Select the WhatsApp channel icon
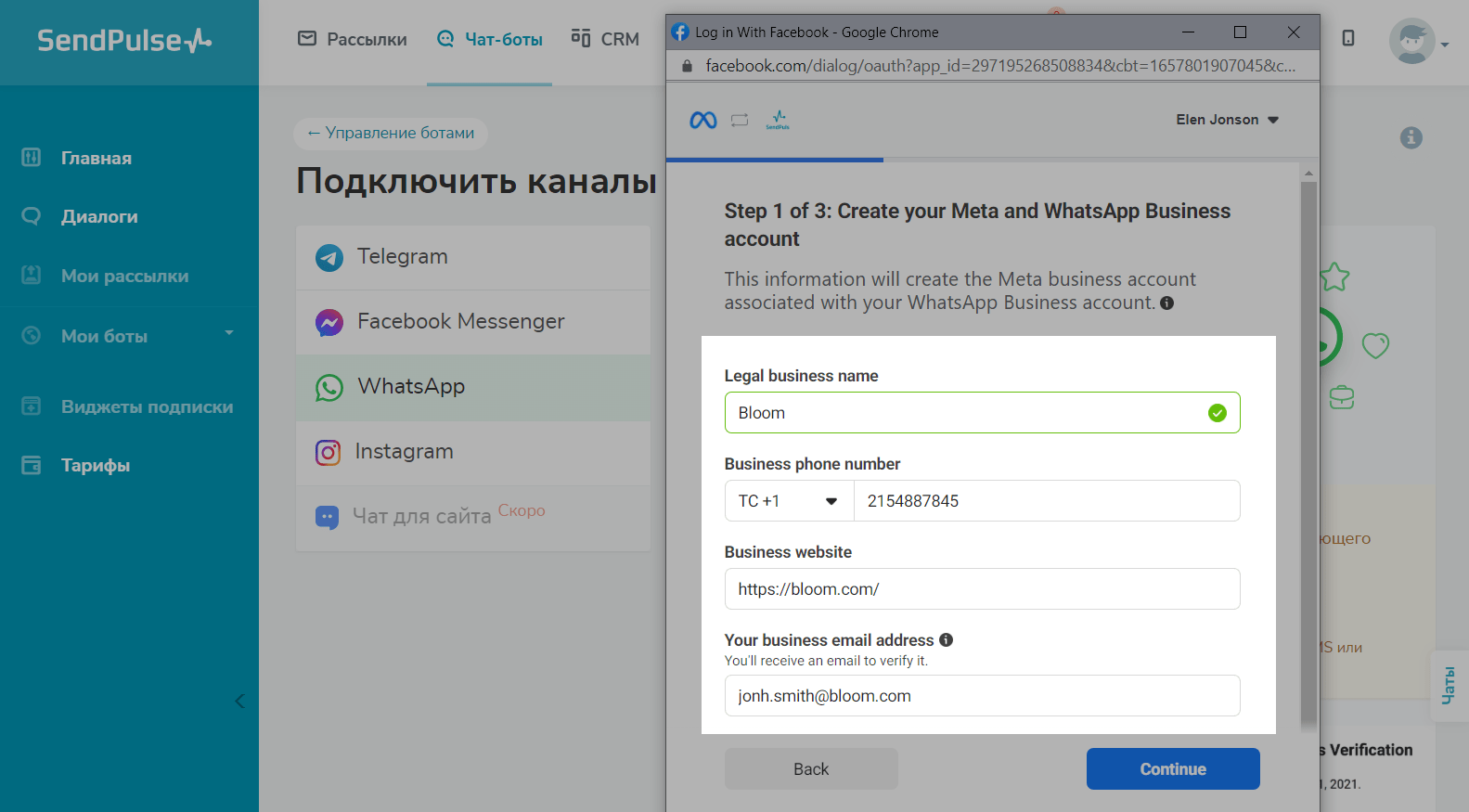The width and height of the screenshot is (1469, 812). coord(329,387)
